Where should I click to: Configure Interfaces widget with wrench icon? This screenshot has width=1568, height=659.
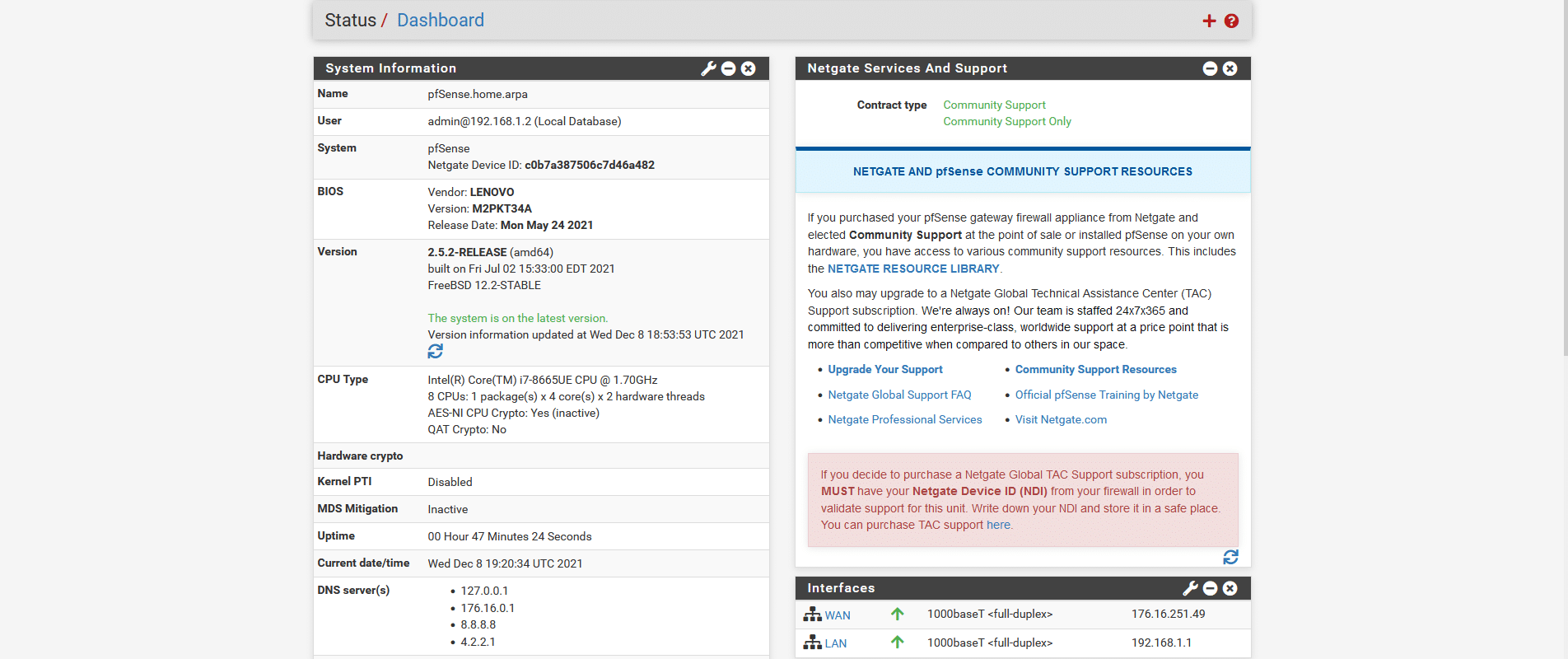tap(1190, 588)
